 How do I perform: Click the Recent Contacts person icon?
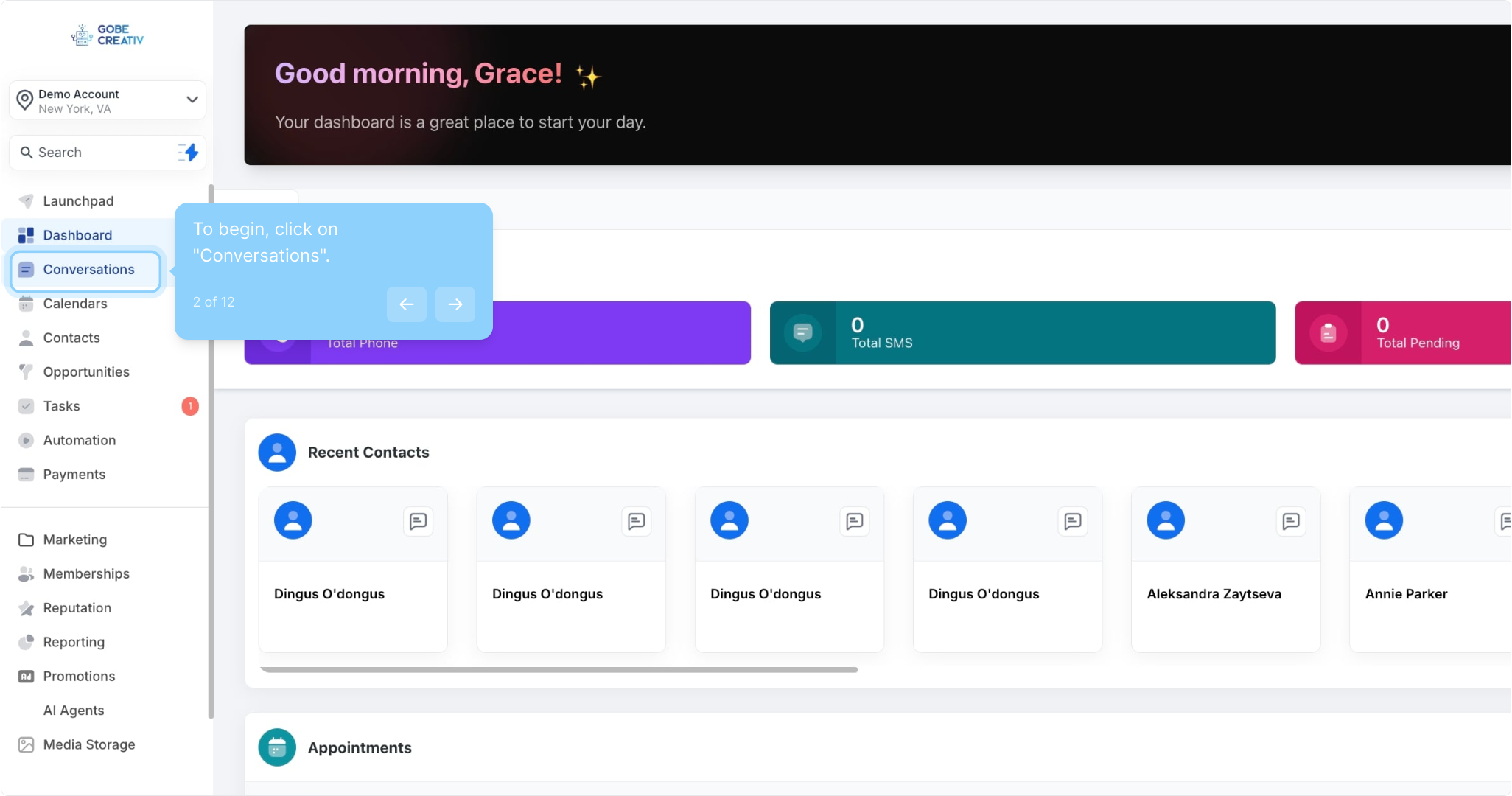[x=277, y=453]
